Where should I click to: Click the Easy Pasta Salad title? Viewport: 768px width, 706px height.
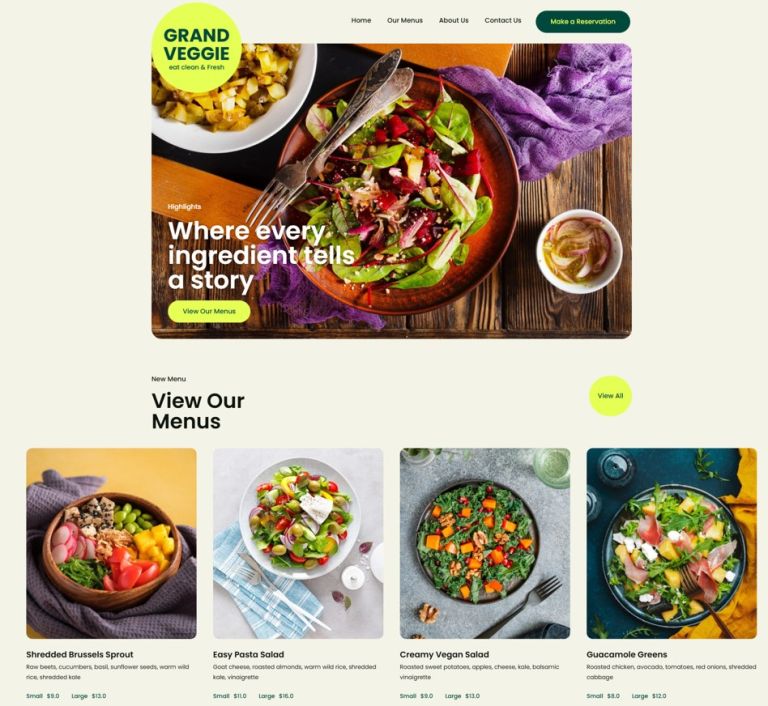(248, 655)
